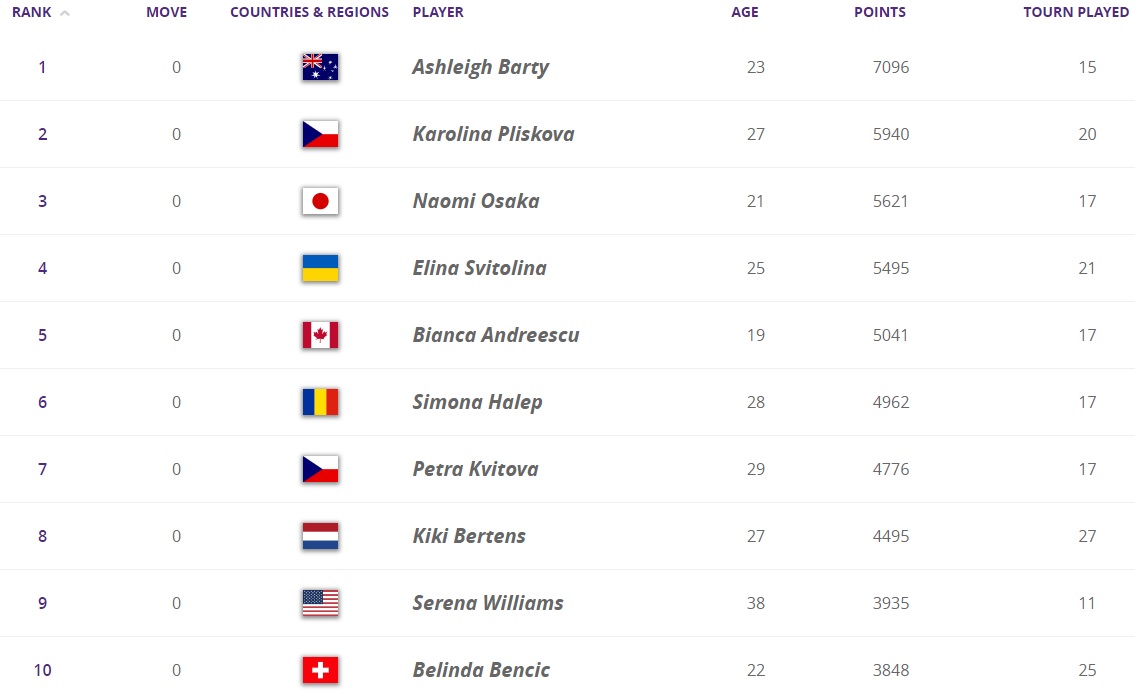Viewport: 1135px width, 694px height.
Task: Click the Canadian flag icon
Action: coord(320,335)
